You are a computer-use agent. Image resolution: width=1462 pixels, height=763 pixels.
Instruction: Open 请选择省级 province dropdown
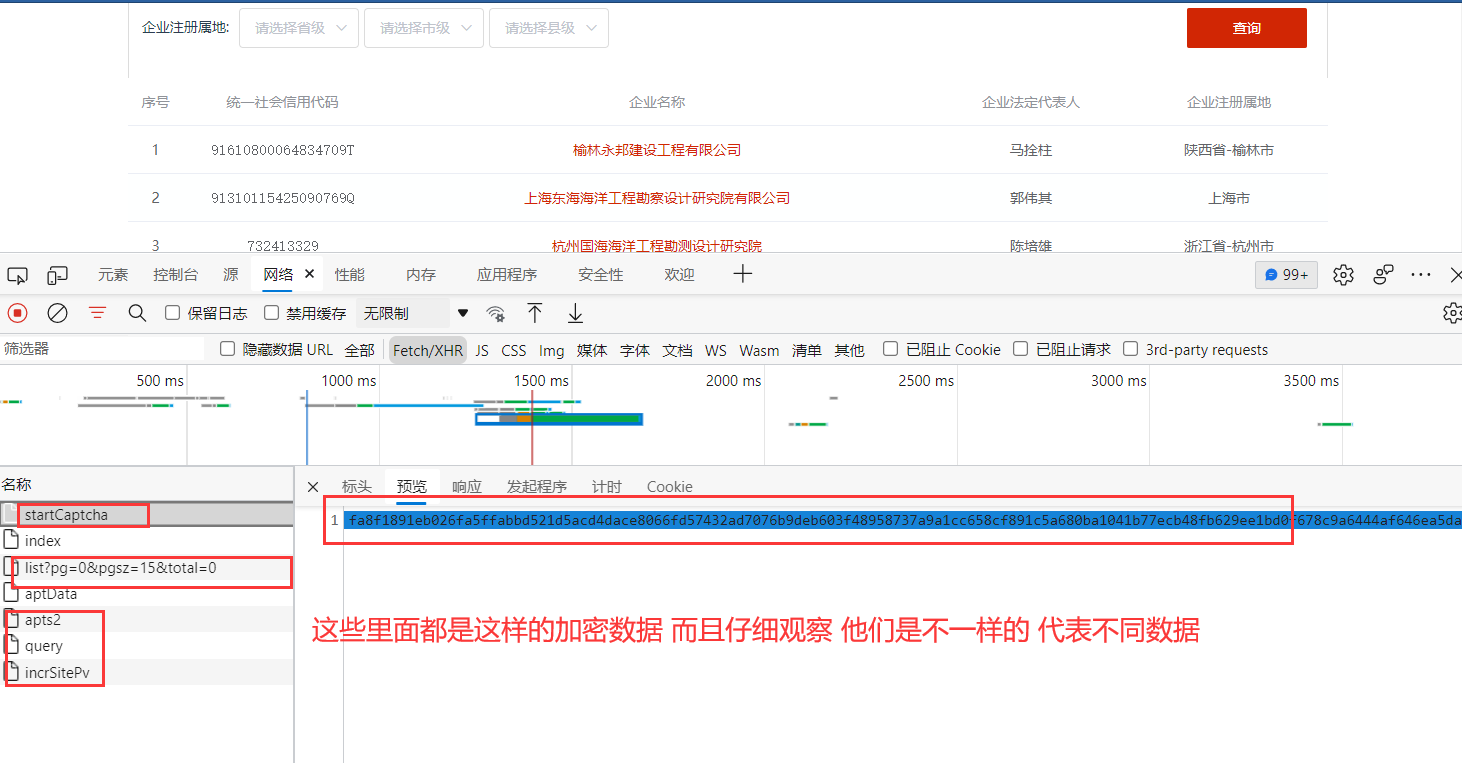[299, 28]
